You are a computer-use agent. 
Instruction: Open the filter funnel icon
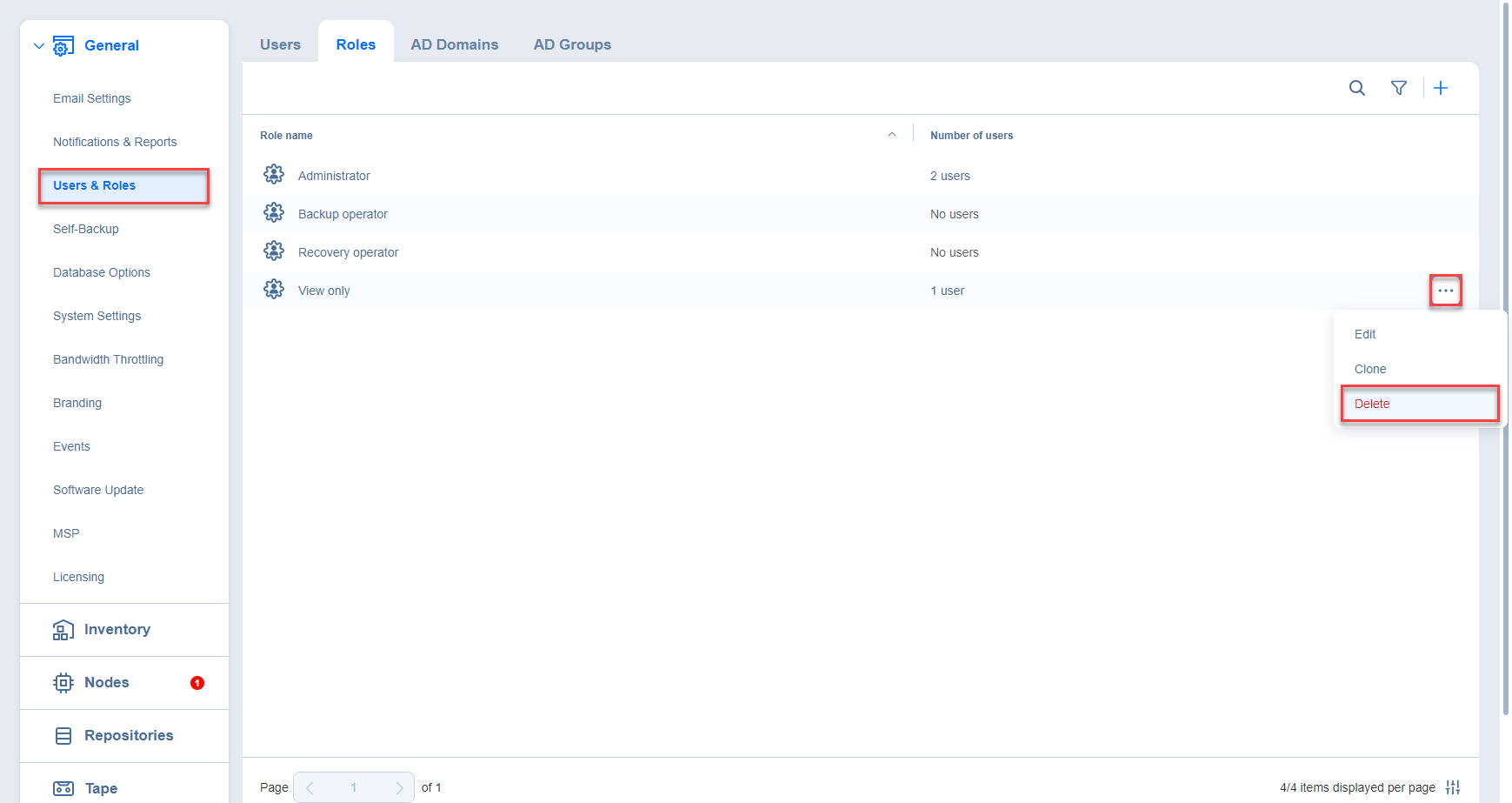(1398, 88)
